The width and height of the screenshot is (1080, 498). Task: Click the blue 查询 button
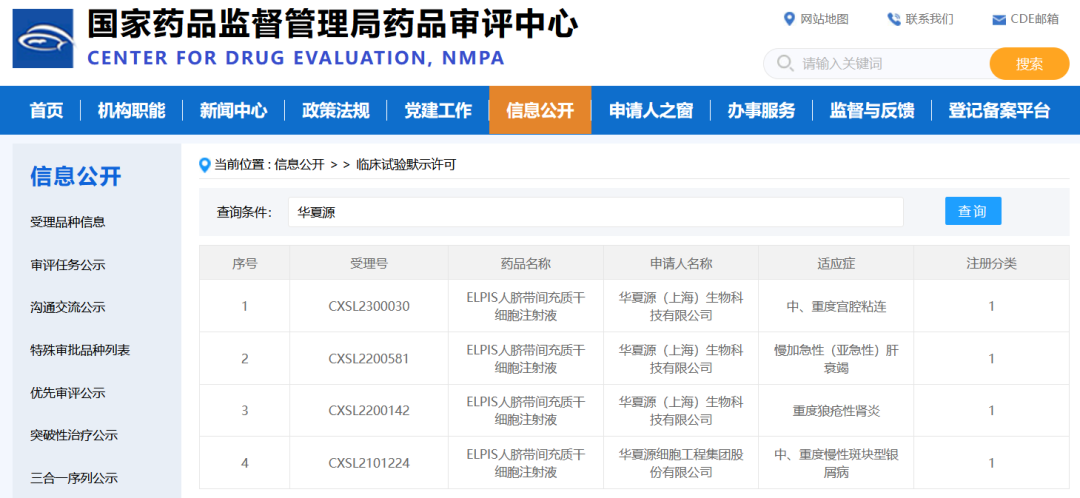973,211
